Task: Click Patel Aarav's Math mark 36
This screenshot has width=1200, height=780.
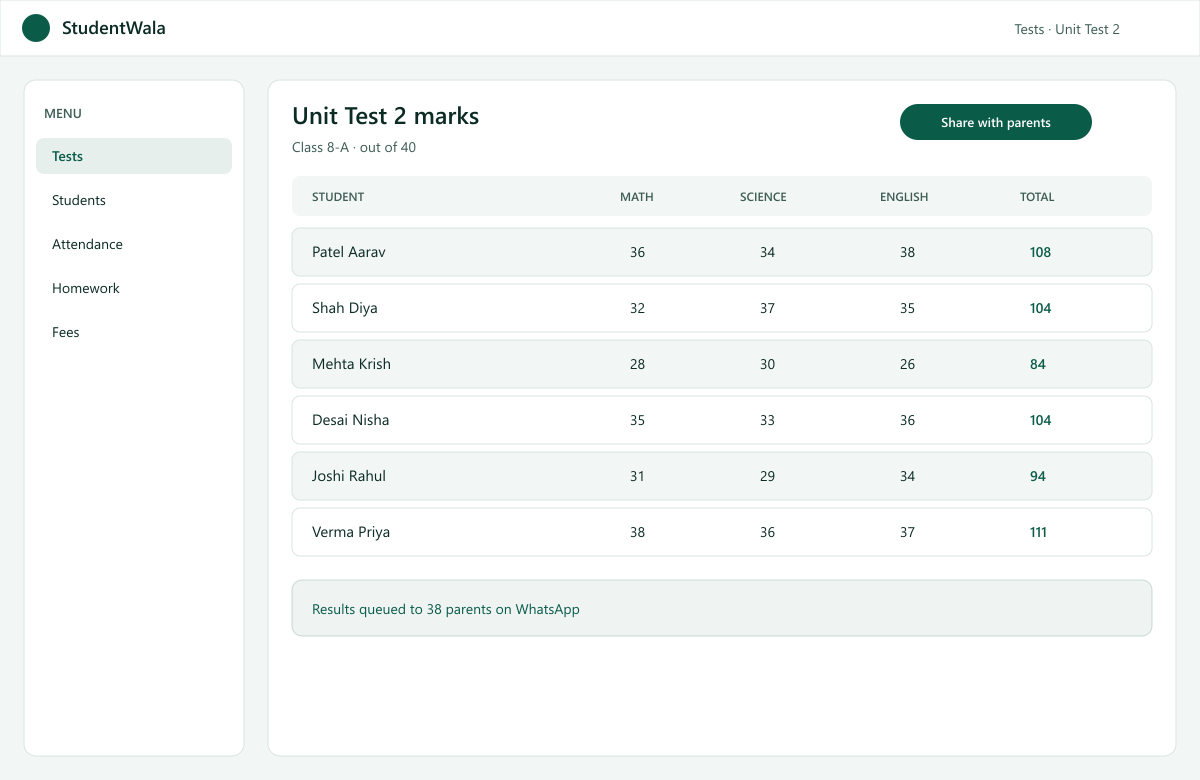Action: tap(638, 252)
